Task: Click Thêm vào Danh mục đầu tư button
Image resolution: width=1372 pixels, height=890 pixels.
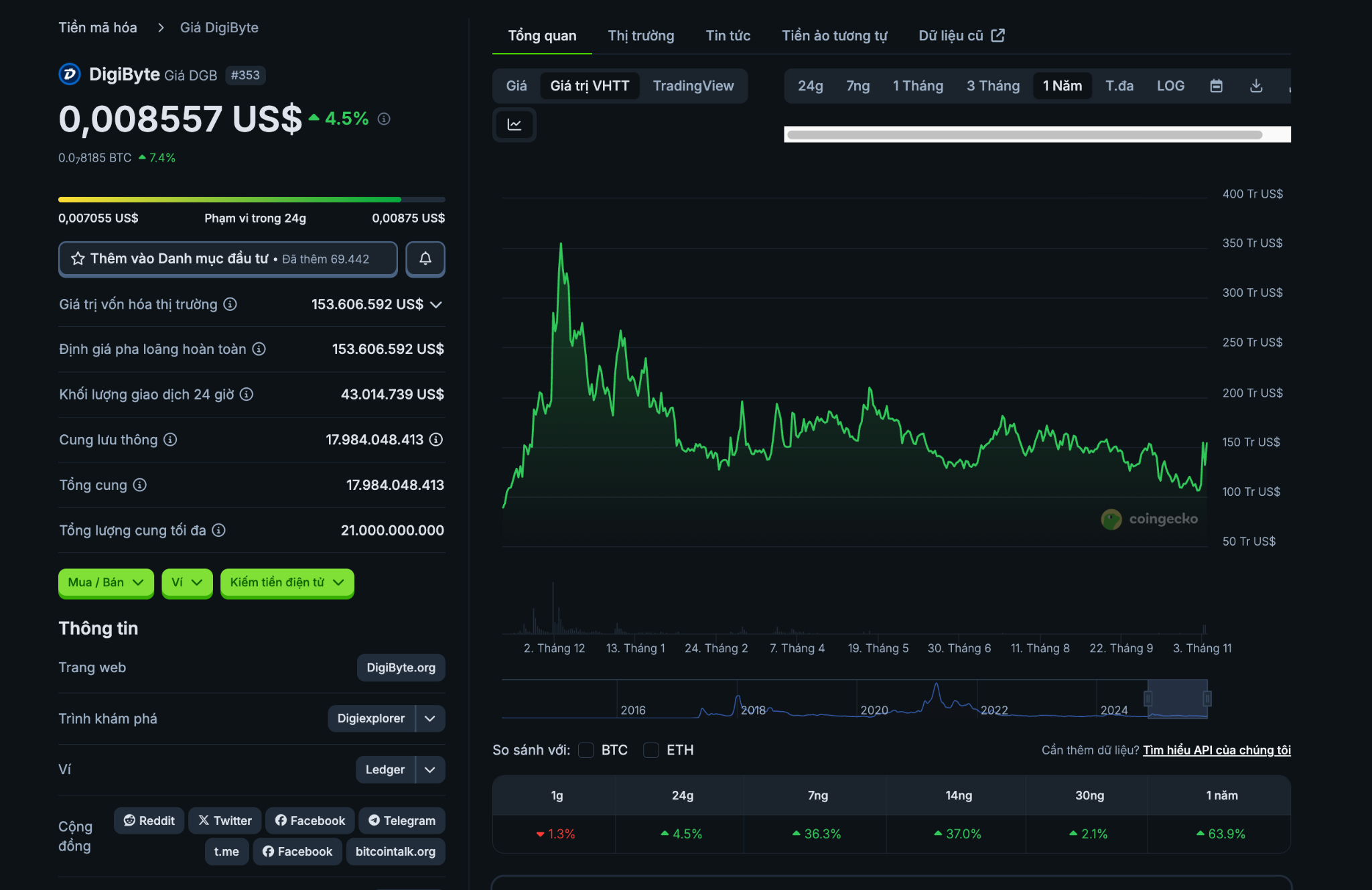Action: click(228, 259)
